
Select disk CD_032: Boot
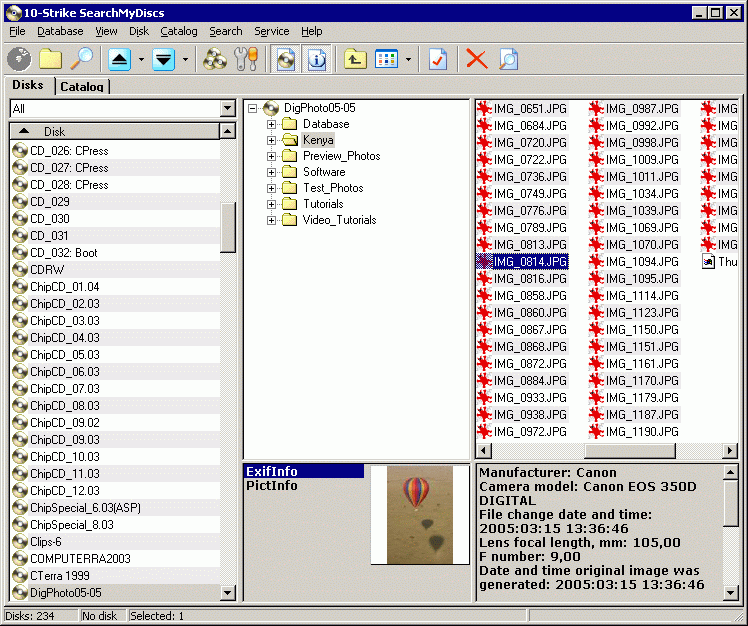point(63,253)
